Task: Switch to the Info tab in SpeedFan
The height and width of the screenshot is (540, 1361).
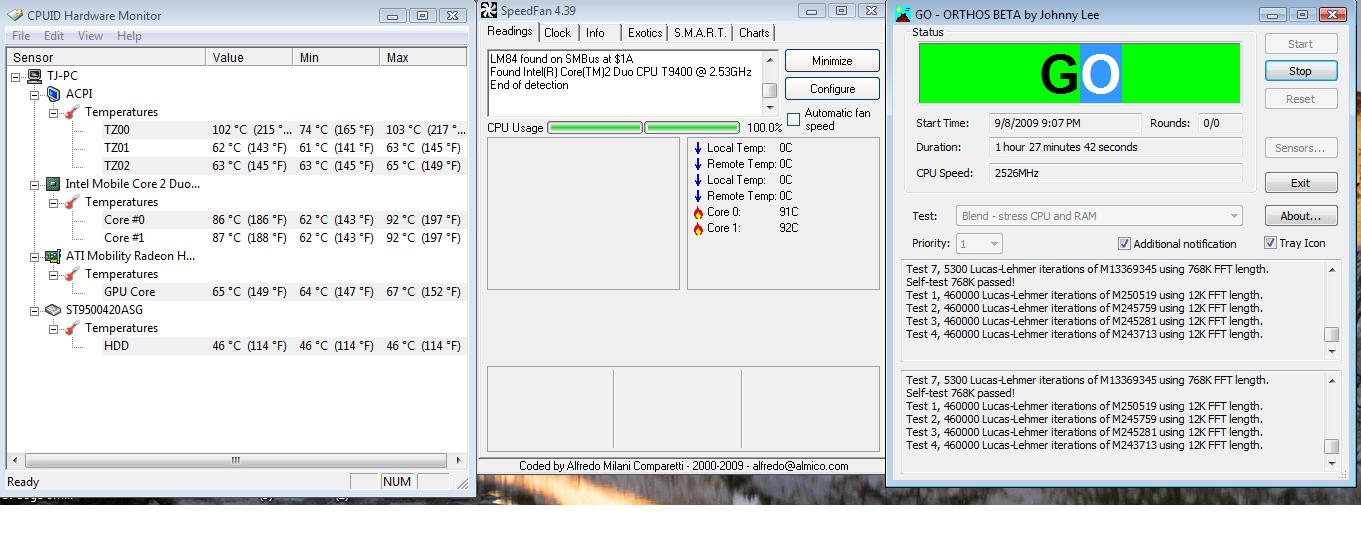Action: coord(595,33)
